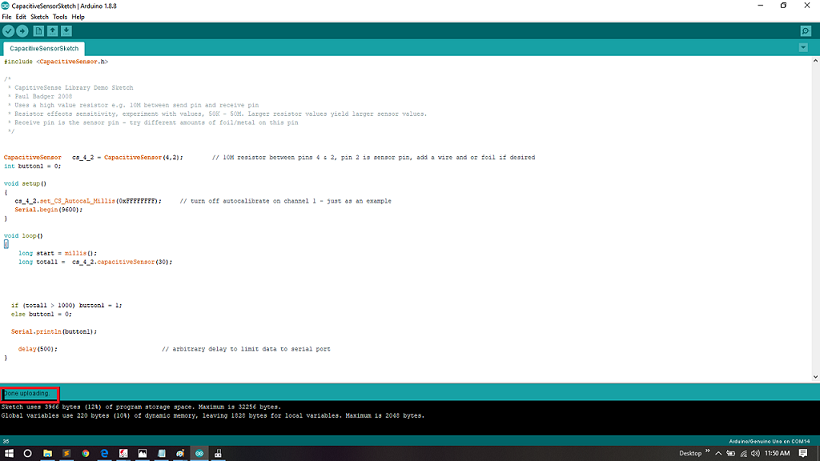Click 'Arduino/Genuino Uno on COM14' status text

click(769, 441)
